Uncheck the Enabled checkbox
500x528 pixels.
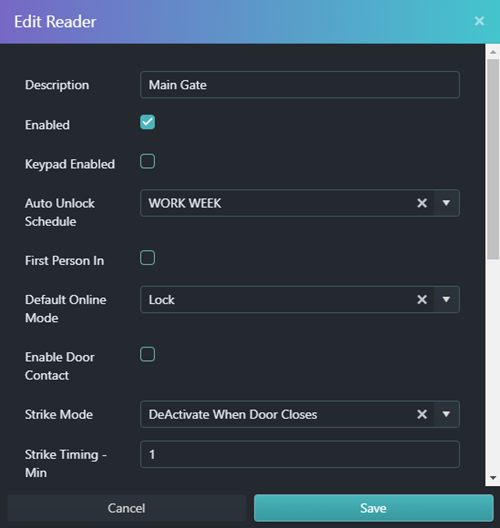click(x=147, y=122)
